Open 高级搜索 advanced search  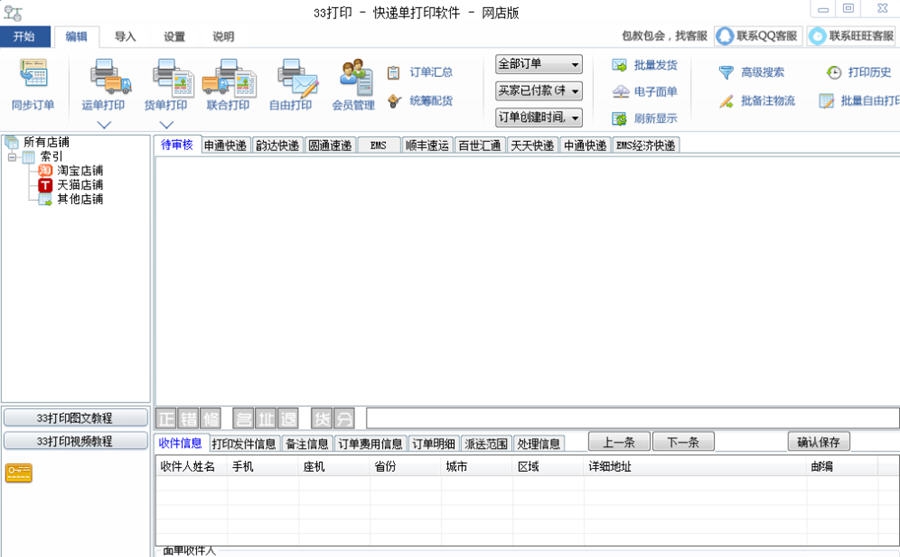click(751, 72)
